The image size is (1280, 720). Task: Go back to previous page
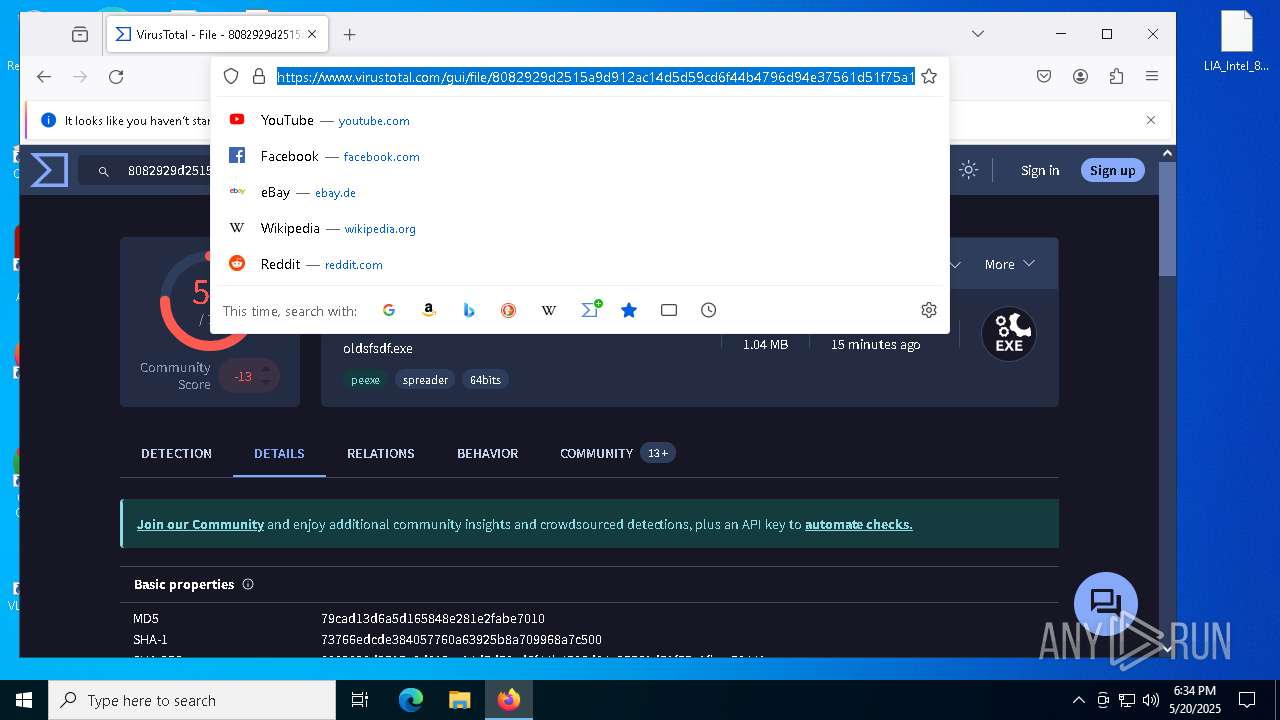[x=44, y=77]
